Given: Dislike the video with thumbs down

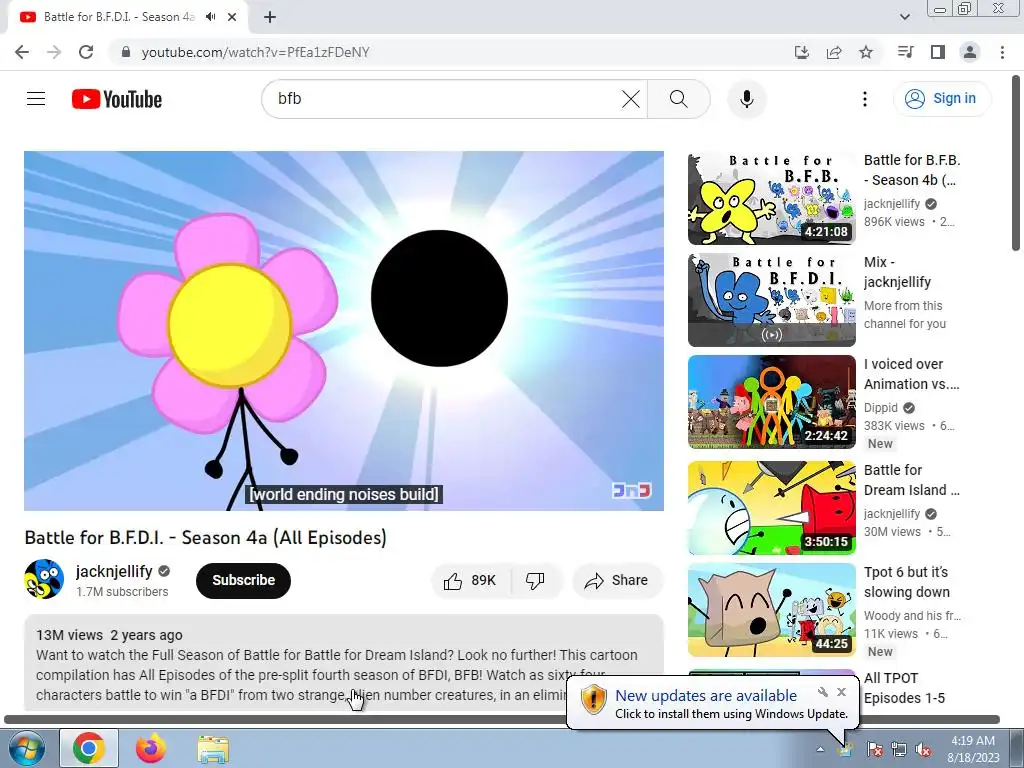Looking at the screenshot, I should pos(535,580).
